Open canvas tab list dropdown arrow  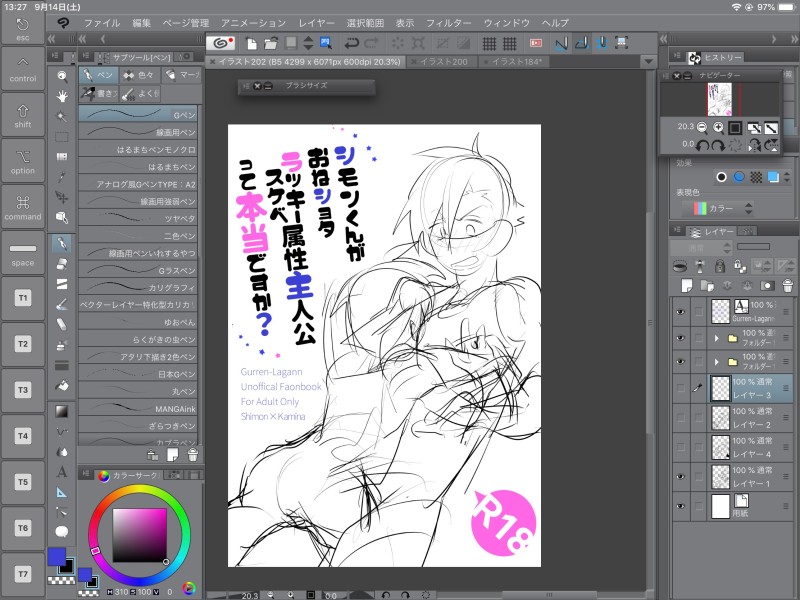point(648,61)
